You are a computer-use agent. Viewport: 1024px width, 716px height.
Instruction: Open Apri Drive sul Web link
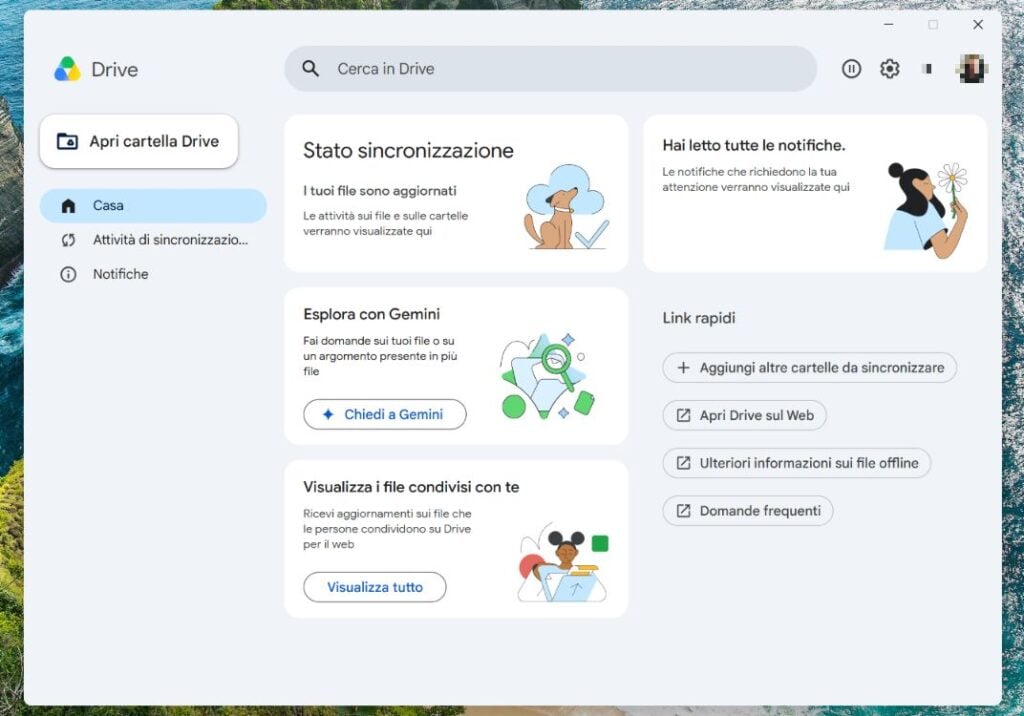(744, 415)
